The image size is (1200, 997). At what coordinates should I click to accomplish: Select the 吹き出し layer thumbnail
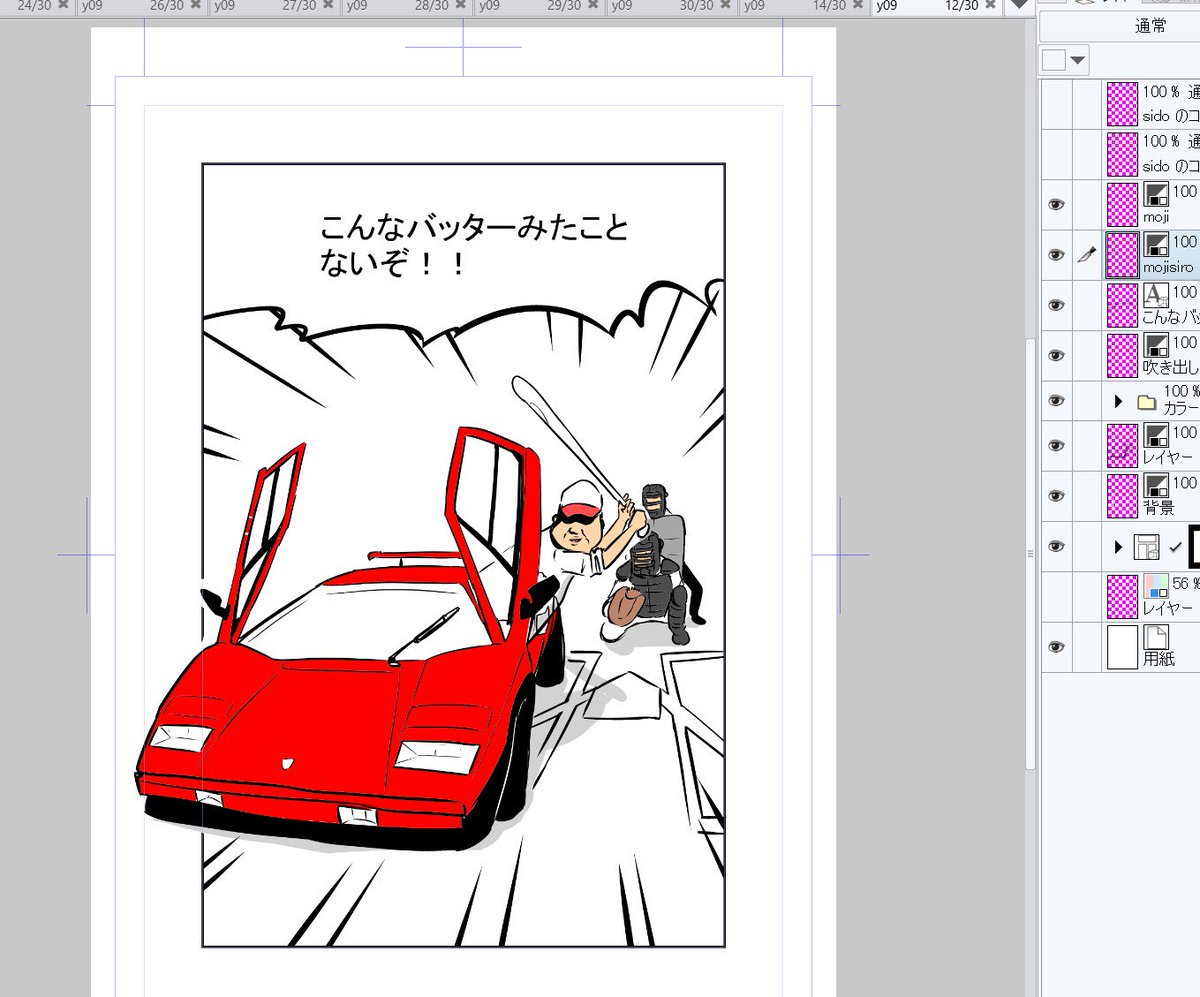click(x=1123, y=355)
